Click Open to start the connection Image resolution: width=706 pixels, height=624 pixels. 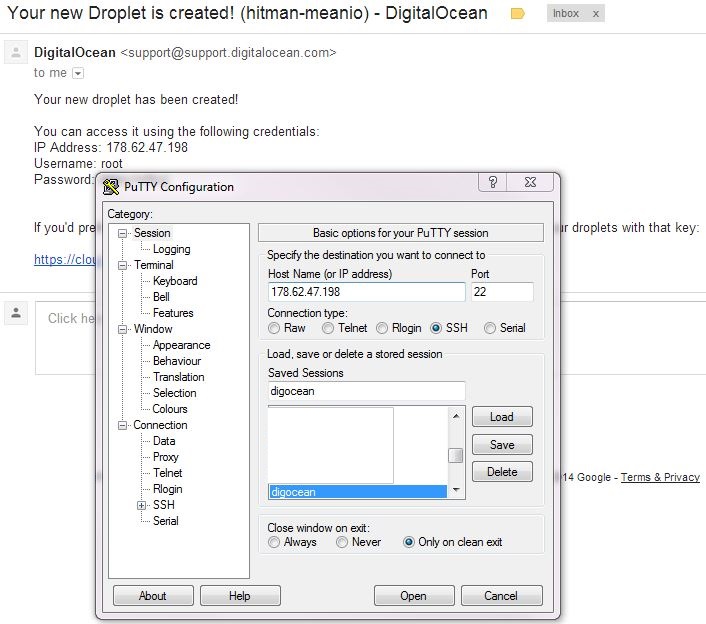click(x=414, y=596)
